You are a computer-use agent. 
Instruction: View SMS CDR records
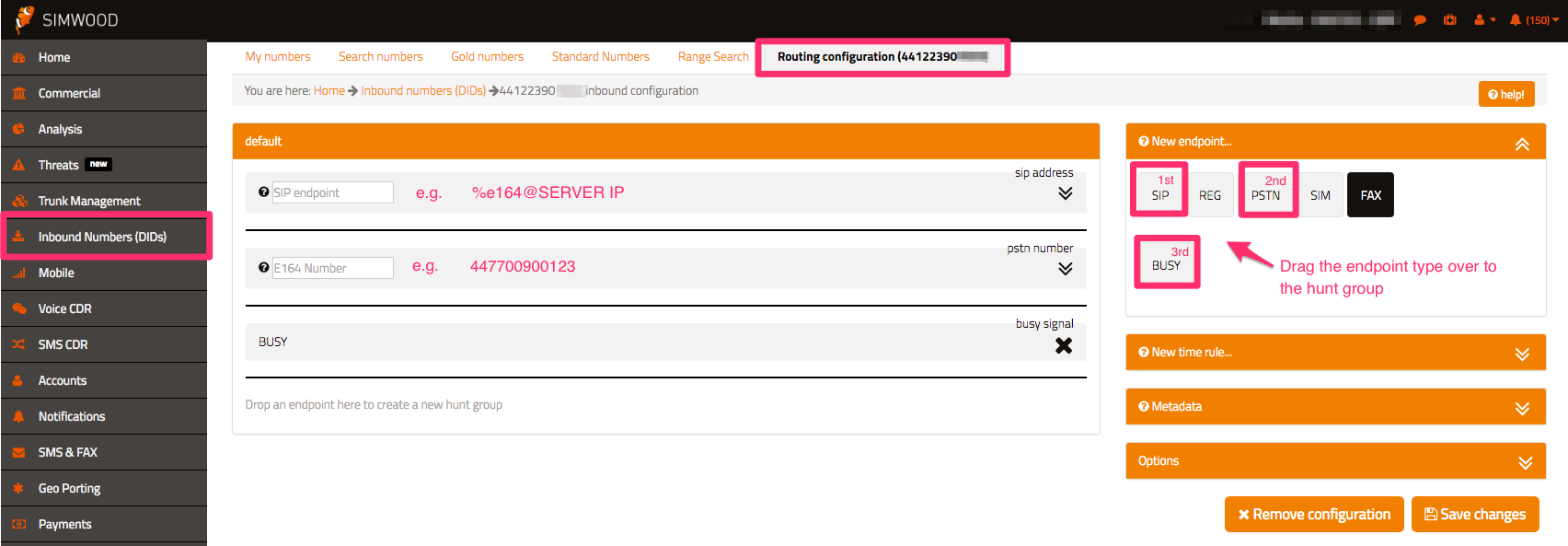[103, 344]
